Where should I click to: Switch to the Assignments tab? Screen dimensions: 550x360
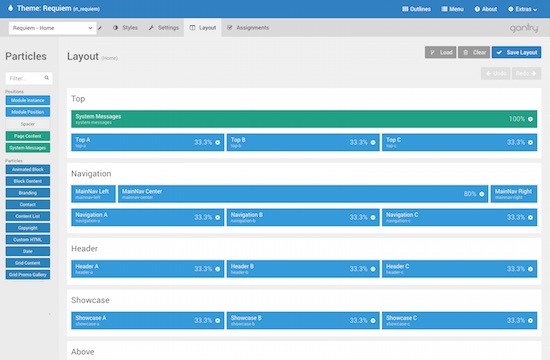pyautogui.click(x=248, y=28)
